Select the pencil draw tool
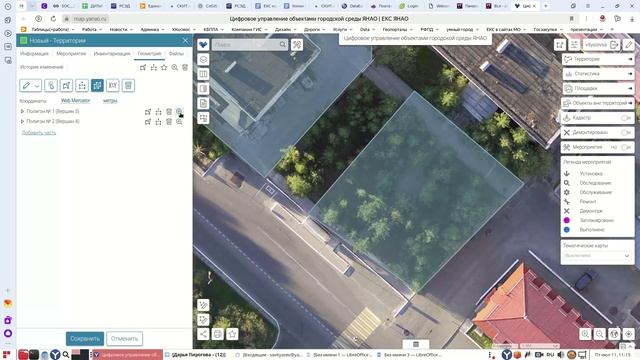Viewport: 640px width, 360px height. (x=27, y=85)
